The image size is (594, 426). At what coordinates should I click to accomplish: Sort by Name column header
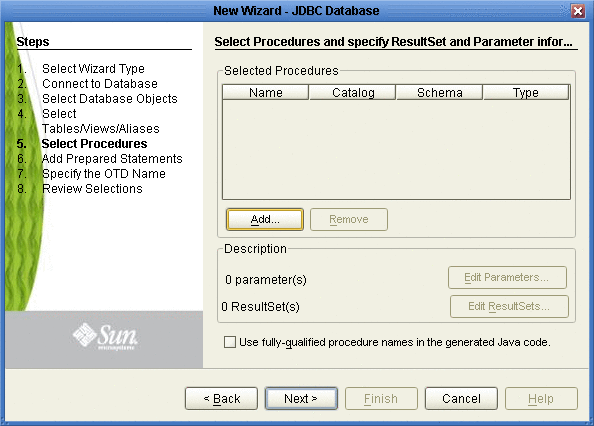tap(266, 93)
